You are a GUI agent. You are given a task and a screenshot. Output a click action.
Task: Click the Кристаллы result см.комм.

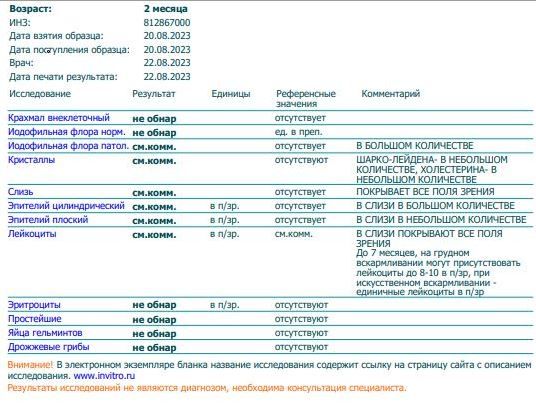click(x=154, y=161)
